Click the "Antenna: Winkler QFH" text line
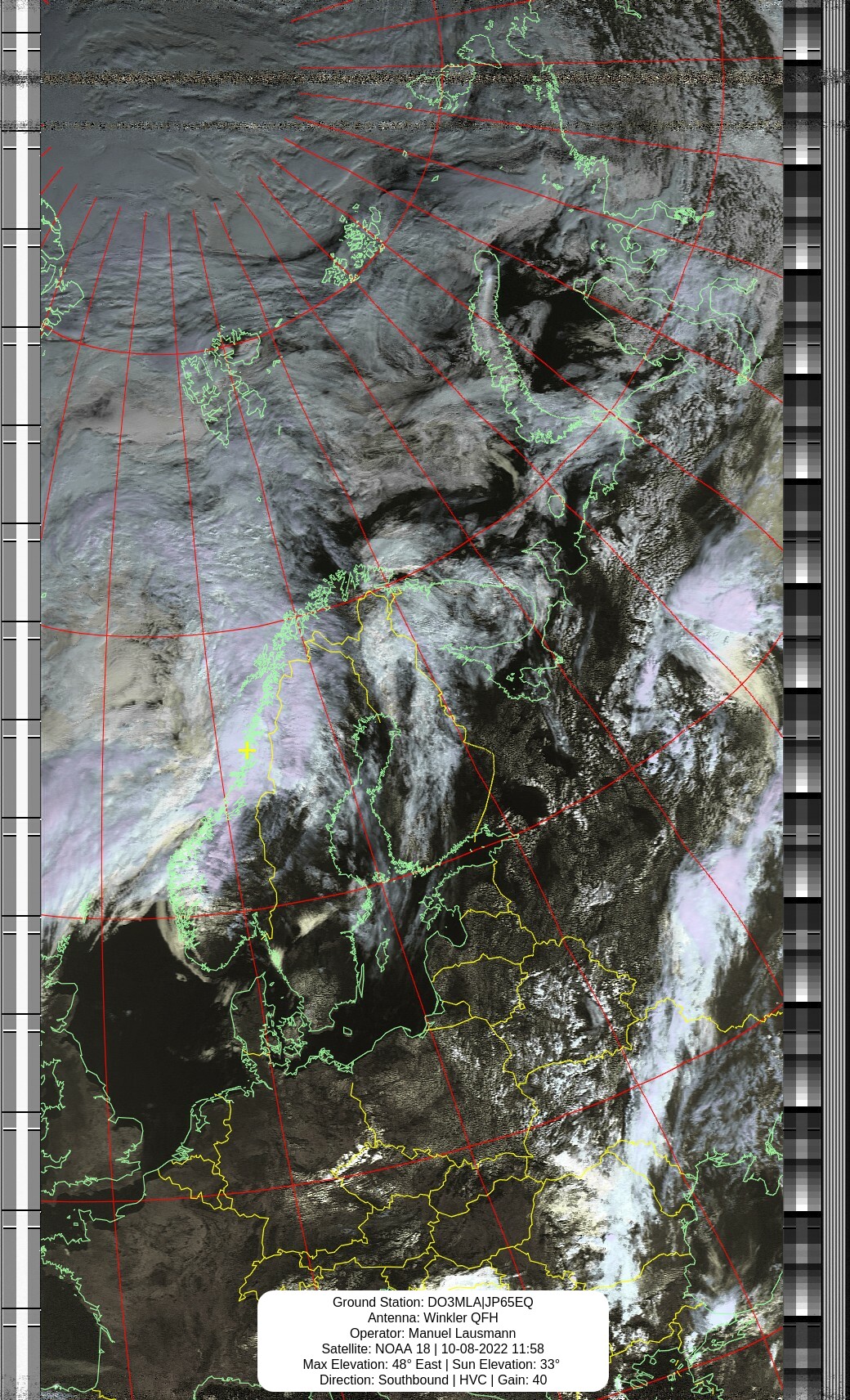This screenshot has width=850, height=1400. tap(432, 1317)
